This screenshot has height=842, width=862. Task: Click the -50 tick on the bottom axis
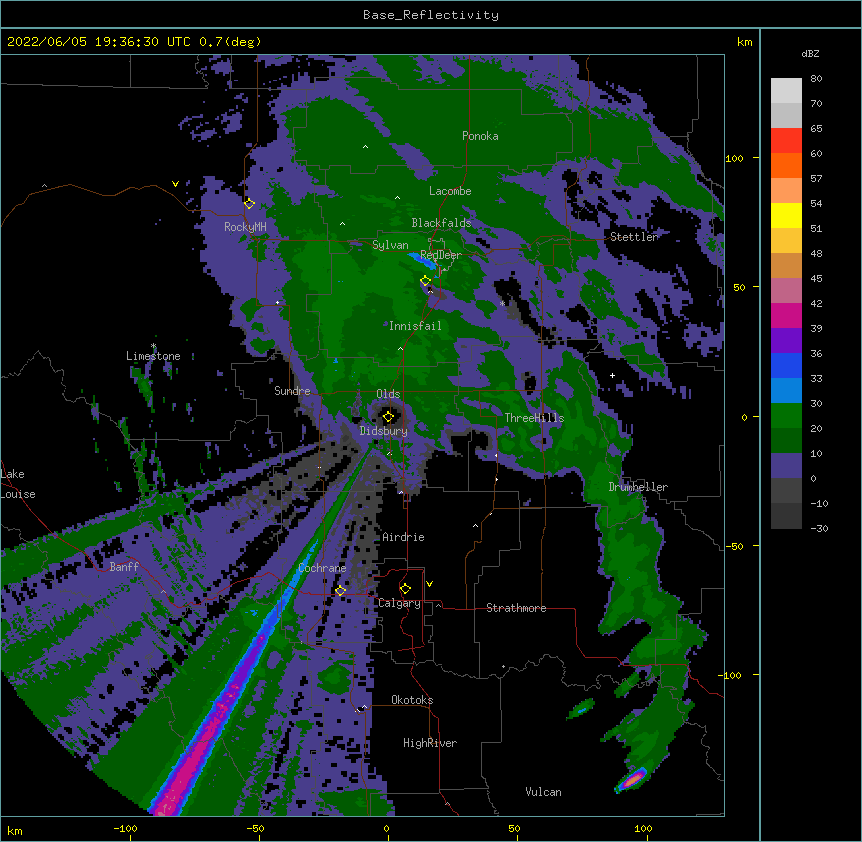pyautogui.click(x=255, y=828)
